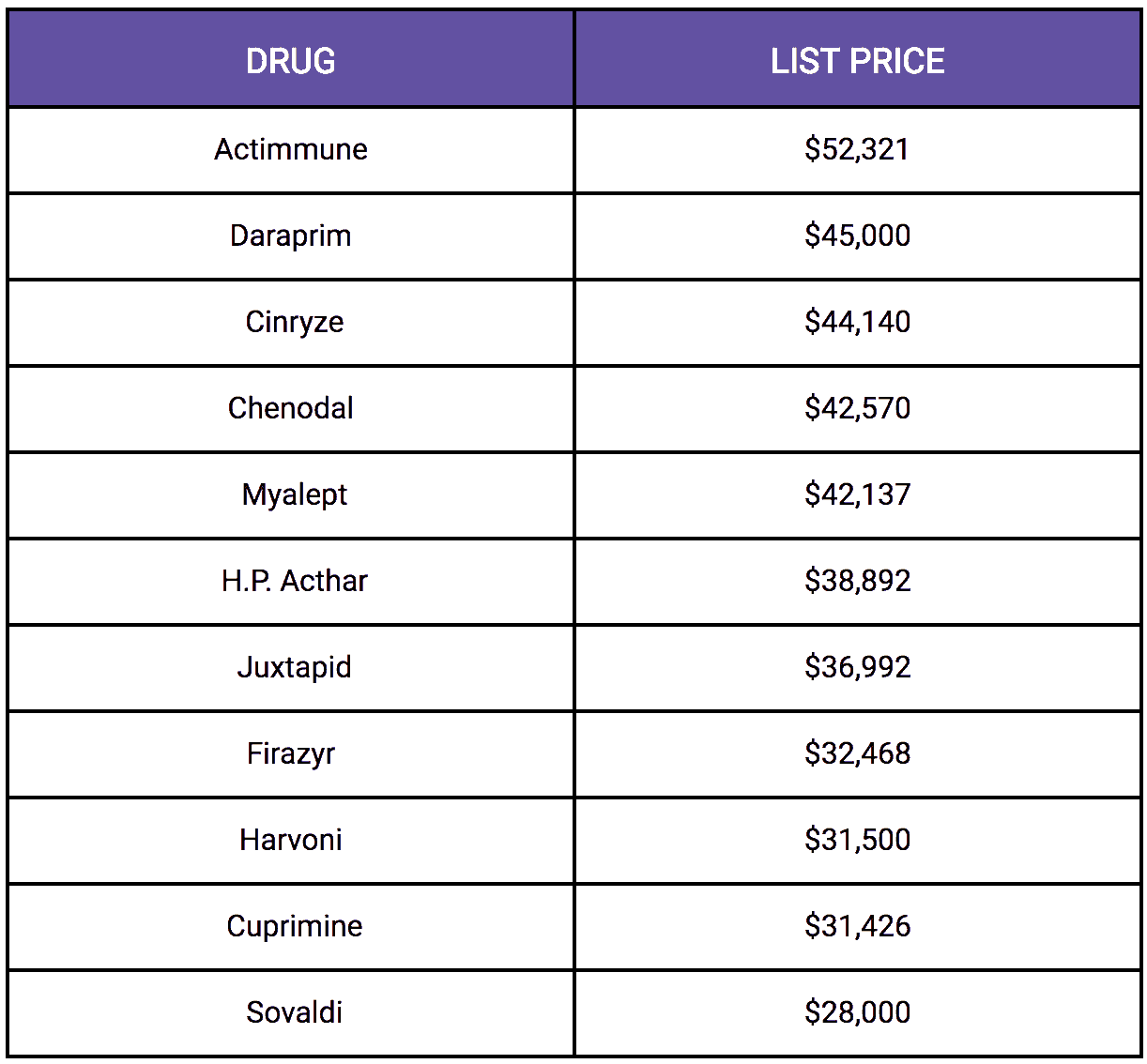Select the $44,140 price value

pyautogui.click(x=857, y=322)
